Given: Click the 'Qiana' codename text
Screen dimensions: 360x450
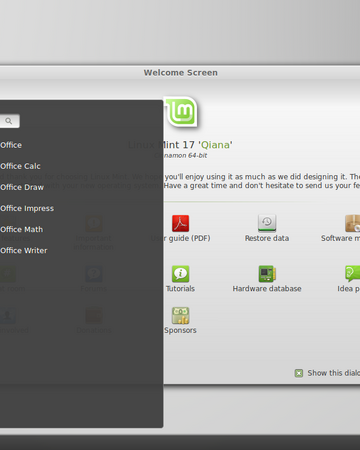Looking at the screenshot, I should [215, 145].
